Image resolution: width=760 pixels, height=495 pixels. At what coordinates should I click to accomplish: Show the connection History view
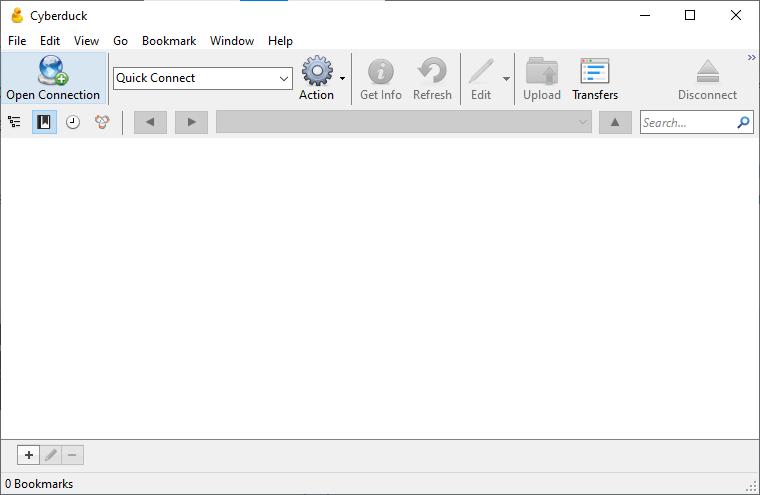[x=73, y=122]
